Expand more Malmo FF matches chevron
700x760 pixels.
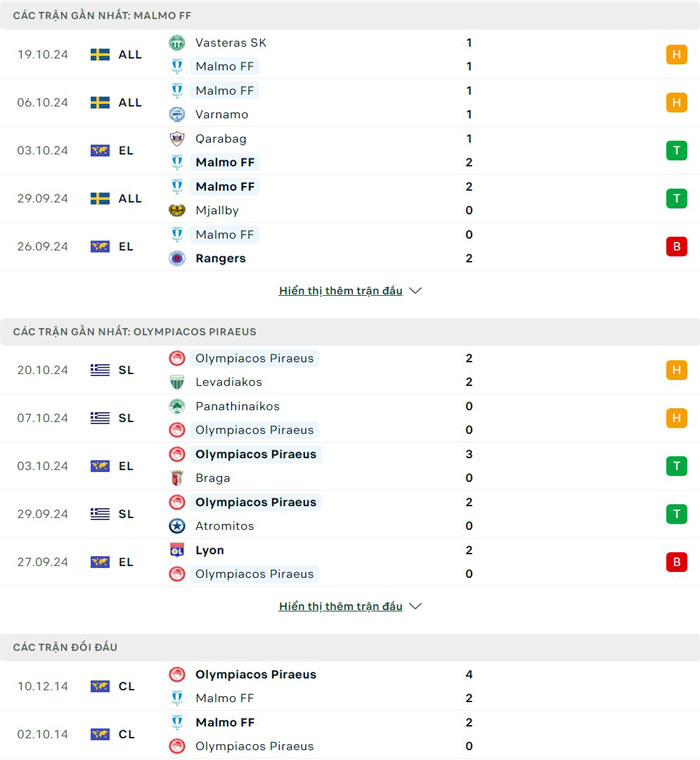(416, 291)
